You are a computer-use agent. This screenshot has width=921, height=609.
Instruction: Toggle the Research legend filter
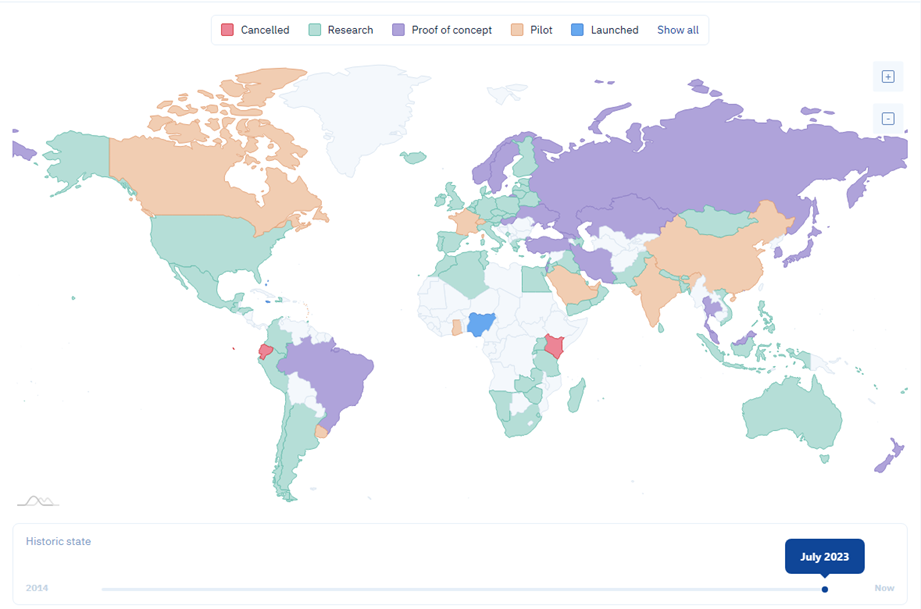click(x=341, y=30)
